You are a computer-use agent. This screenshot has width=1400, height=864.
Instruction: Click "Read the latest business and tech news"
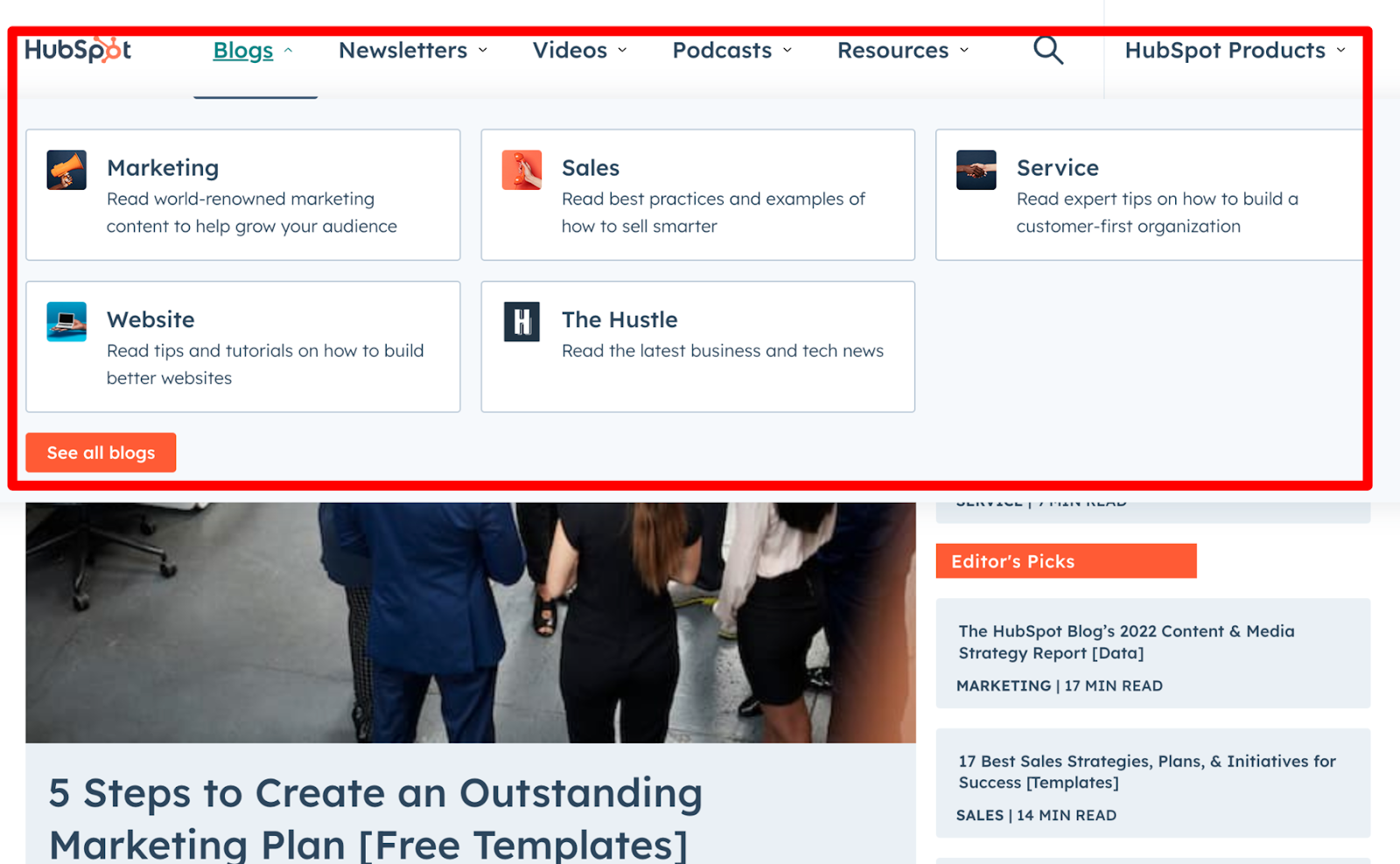point(723,351)
